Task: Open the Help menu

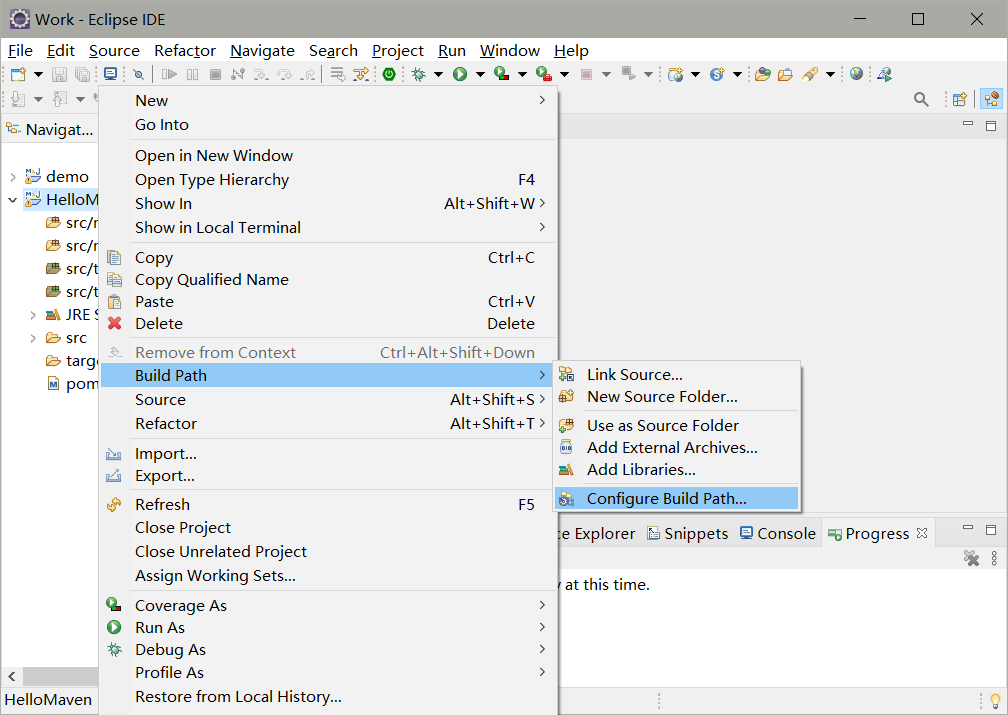Action: click(x=571, y=51)
